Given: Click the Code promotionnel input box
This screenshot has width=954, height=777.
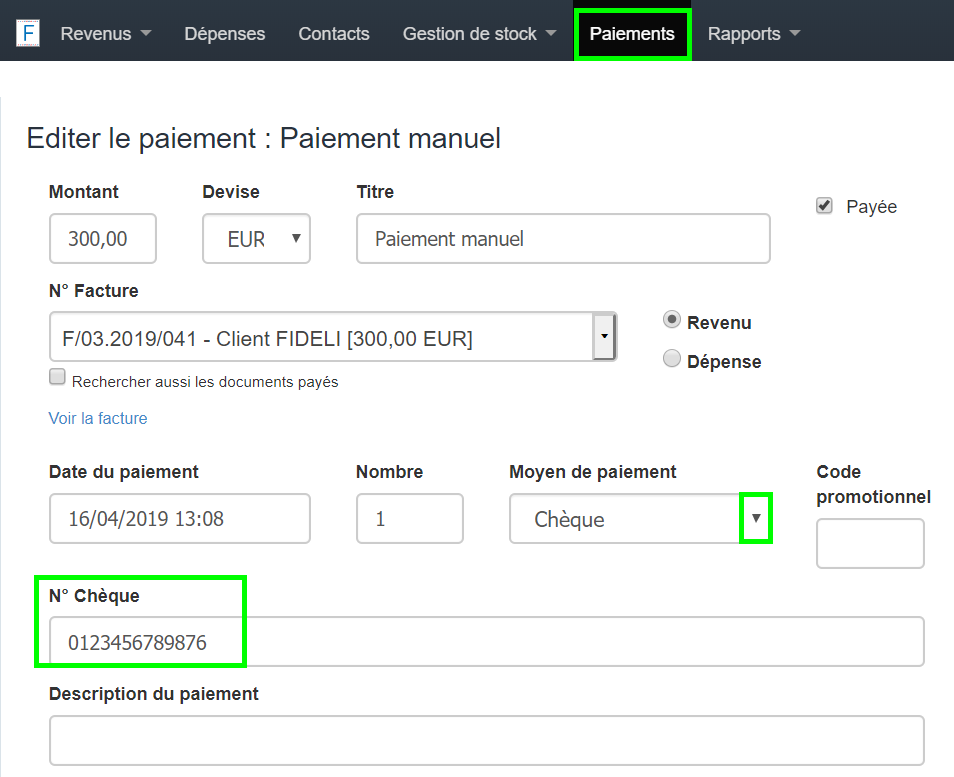Looking at the screenshot, I should tap(870, 543).
